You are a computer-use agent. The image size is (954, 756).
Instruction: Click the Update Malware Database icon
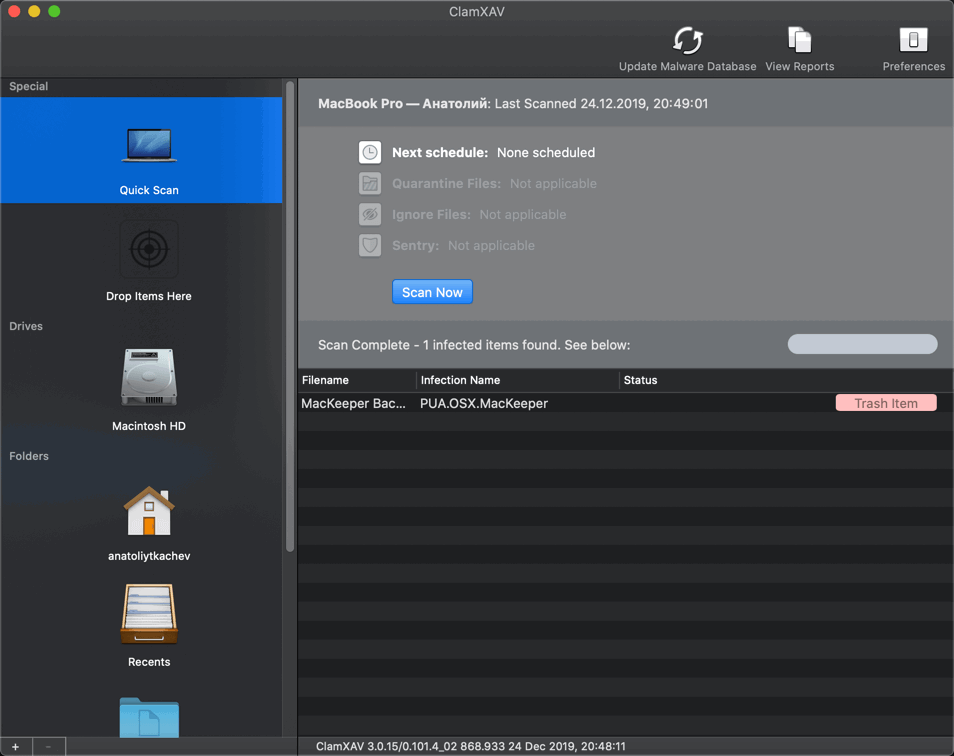tap(688, 41)
